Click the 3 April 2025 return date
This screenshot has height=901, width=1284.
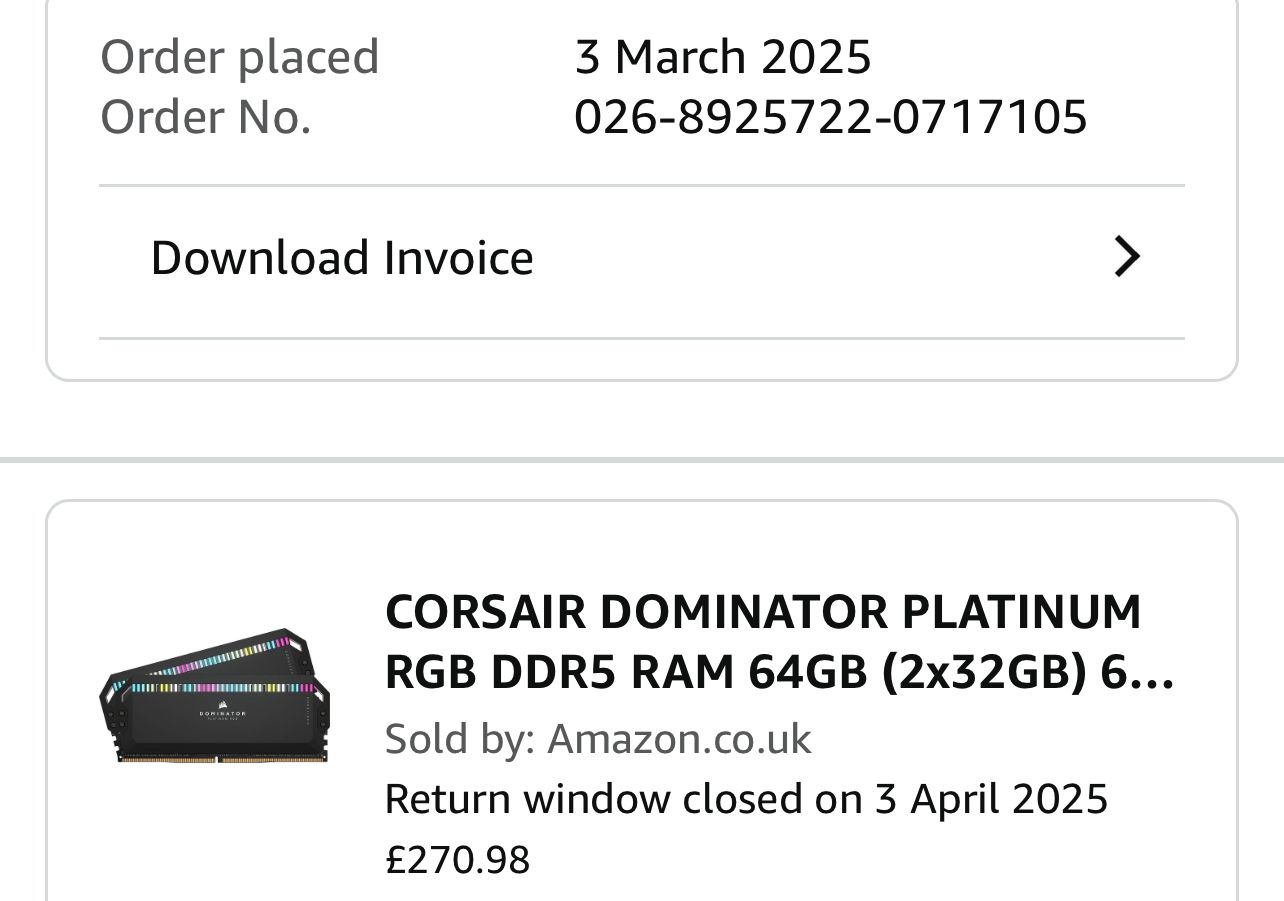pyautogui.click(x=992, y=799)
